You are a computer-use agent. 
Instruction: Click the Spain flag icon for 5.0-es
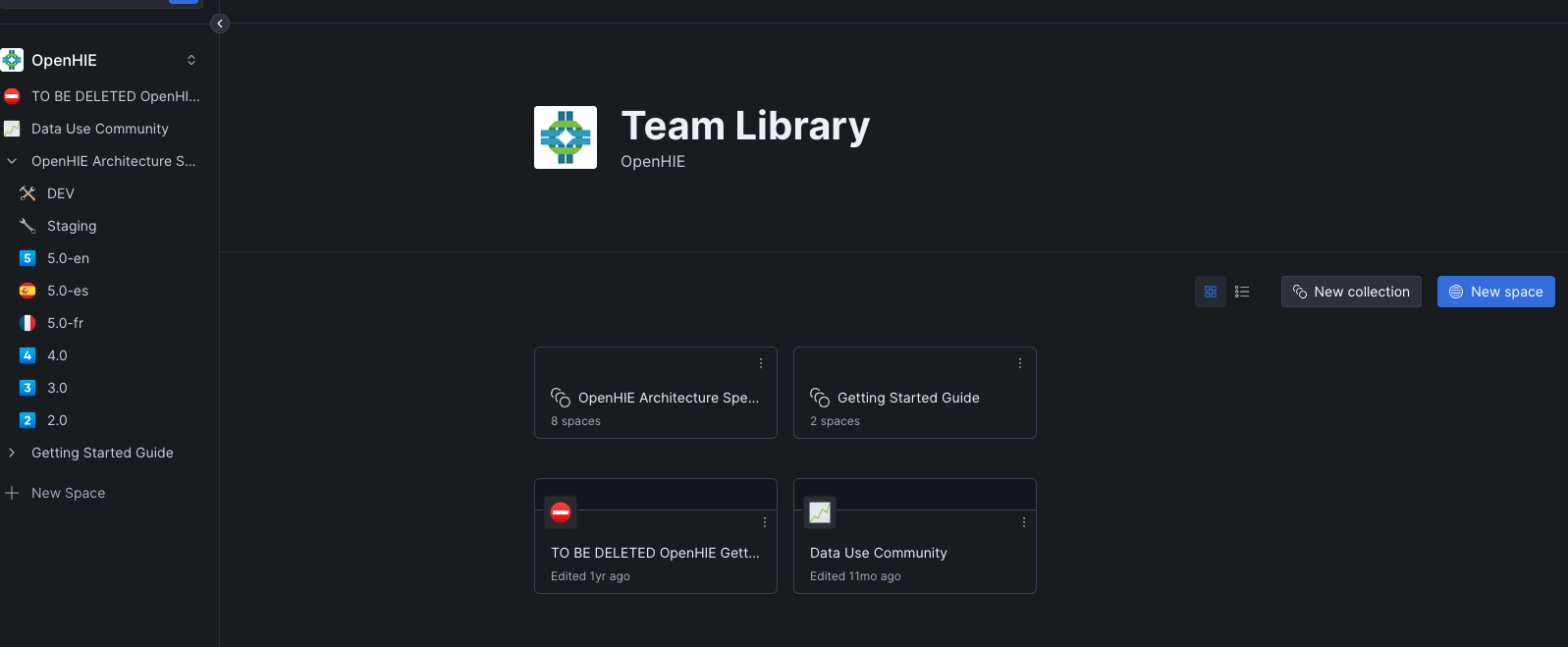coord(27,291)
